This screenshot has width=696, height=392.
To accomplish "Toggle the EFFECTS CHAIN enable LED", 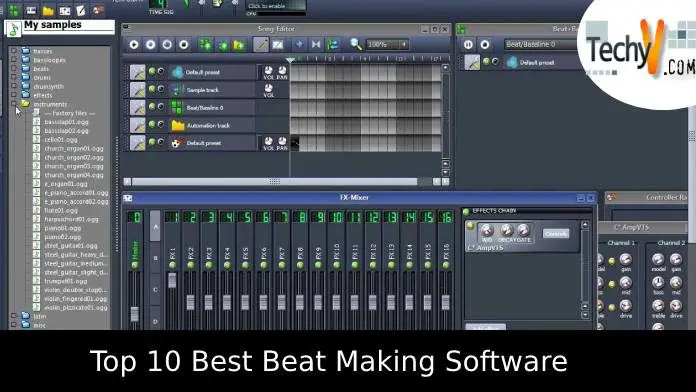I will pos(466,212).
